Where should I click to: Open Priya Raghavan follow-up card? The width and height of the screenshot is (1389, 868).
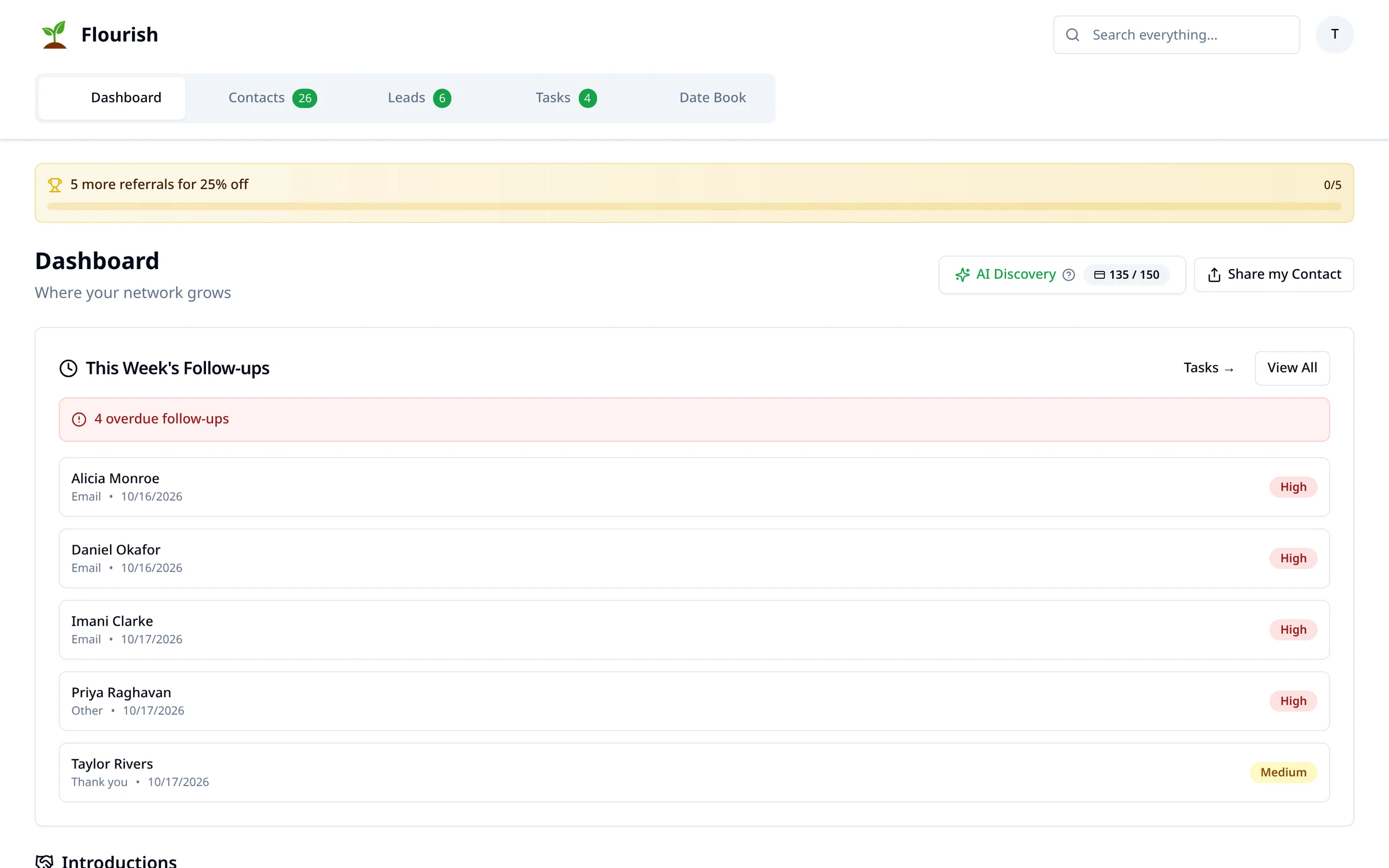(x=694, y=701)
